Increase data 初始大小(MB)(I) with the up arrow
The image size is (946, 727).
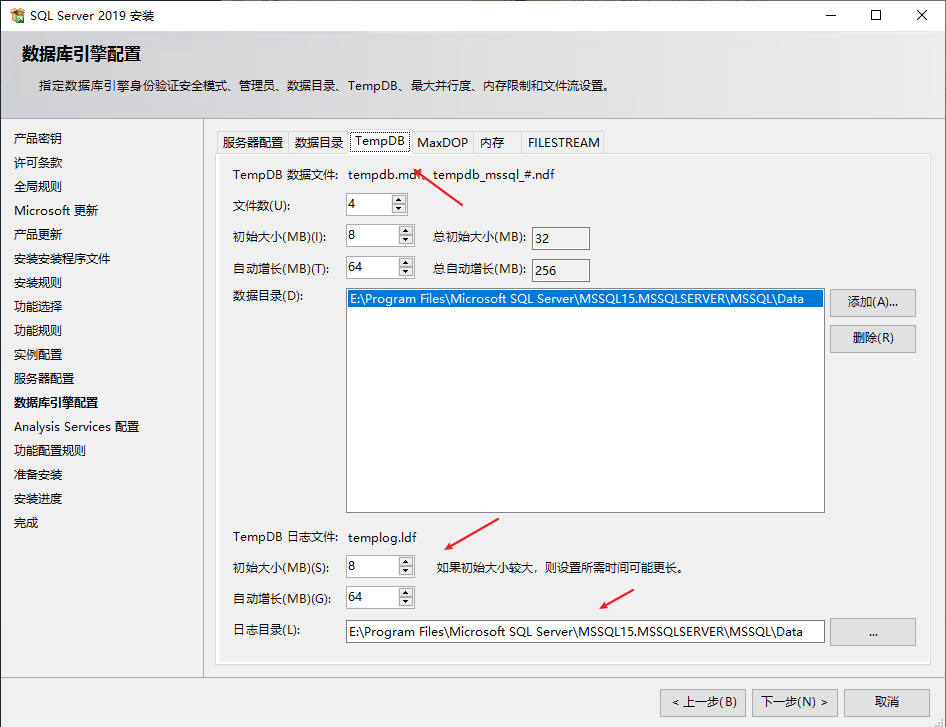coord(406,231)
